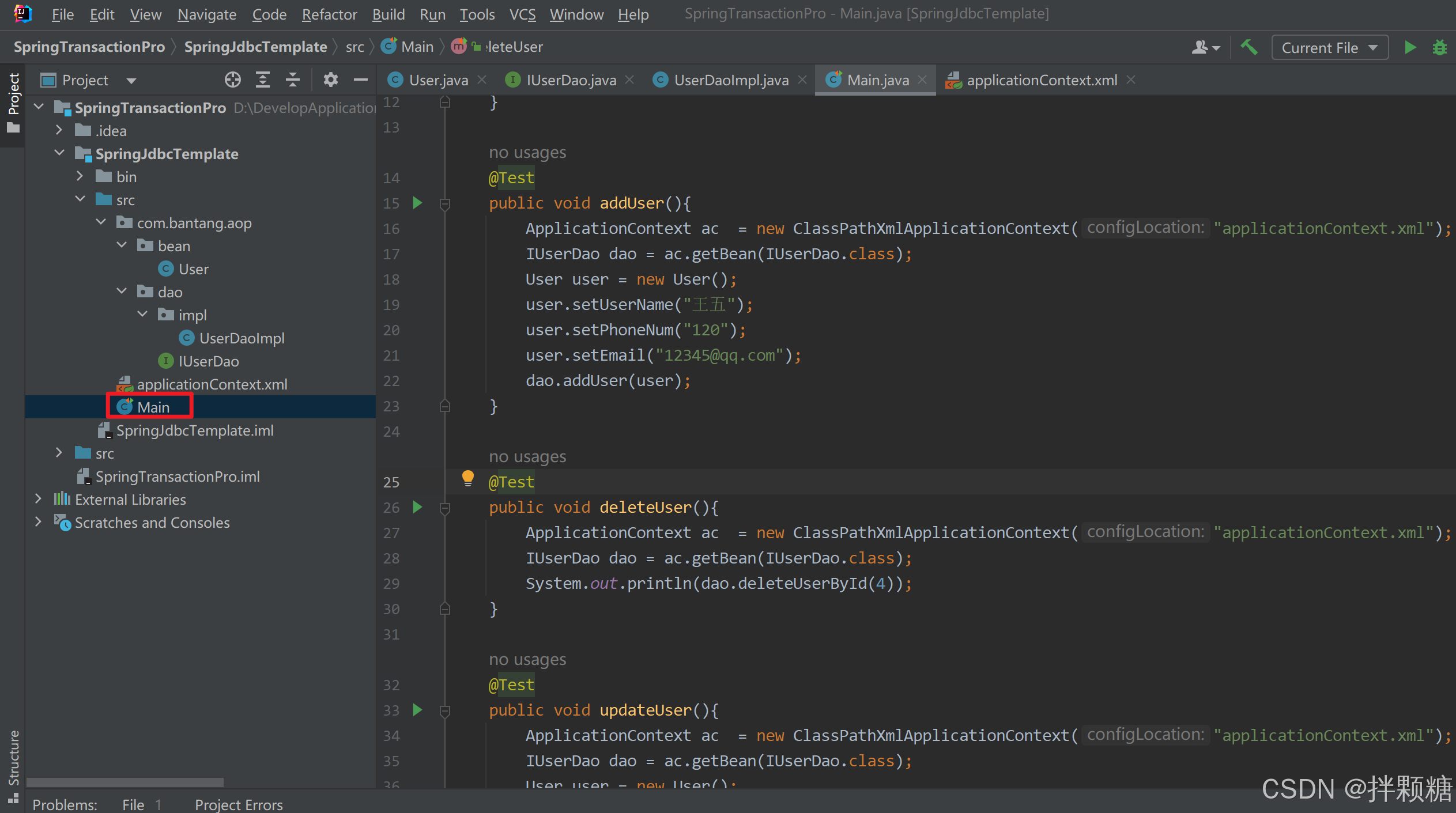Screen dimensions: 1456x813
Task: Expand the .idea folder in tree
Action: point(59,130)
